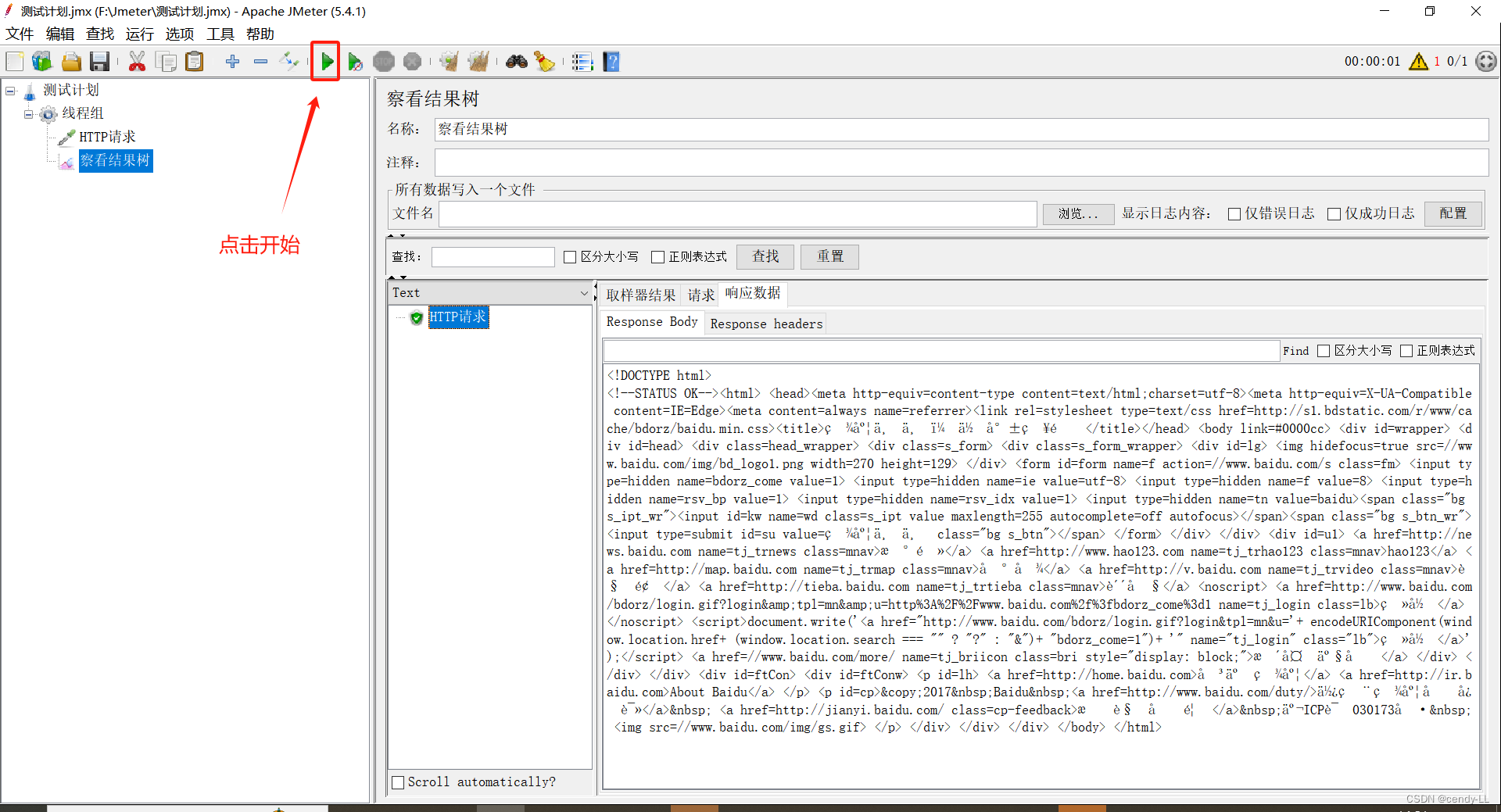Open the 查找 menu
The image size is (1501, 812).
(x=100, y=34)
